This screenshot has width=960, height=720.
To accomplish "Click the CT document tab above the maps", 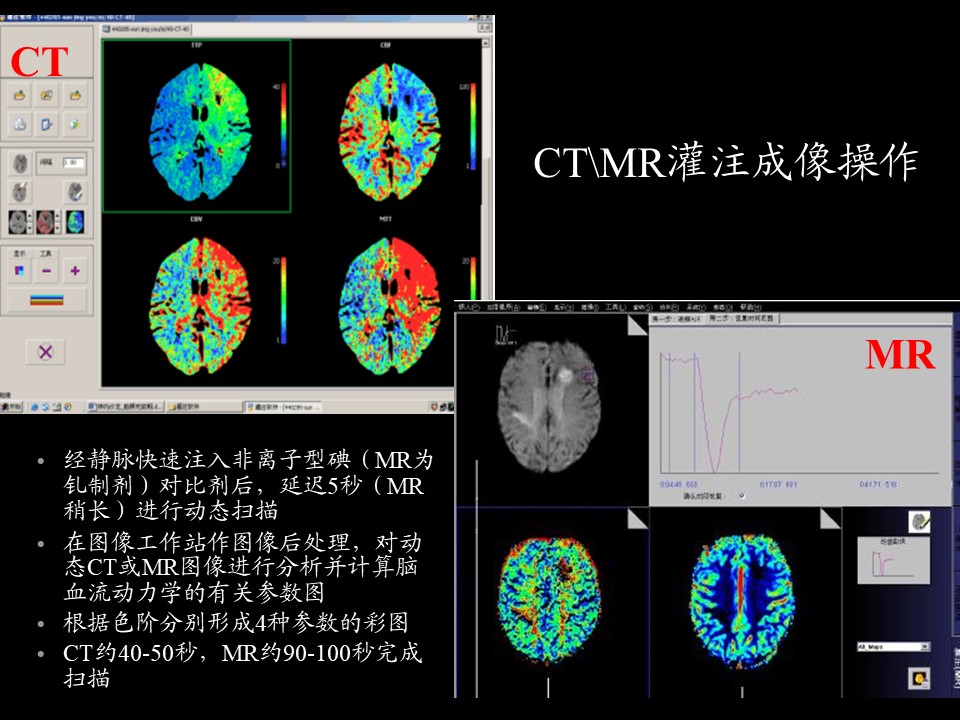I will pos(146,29).
